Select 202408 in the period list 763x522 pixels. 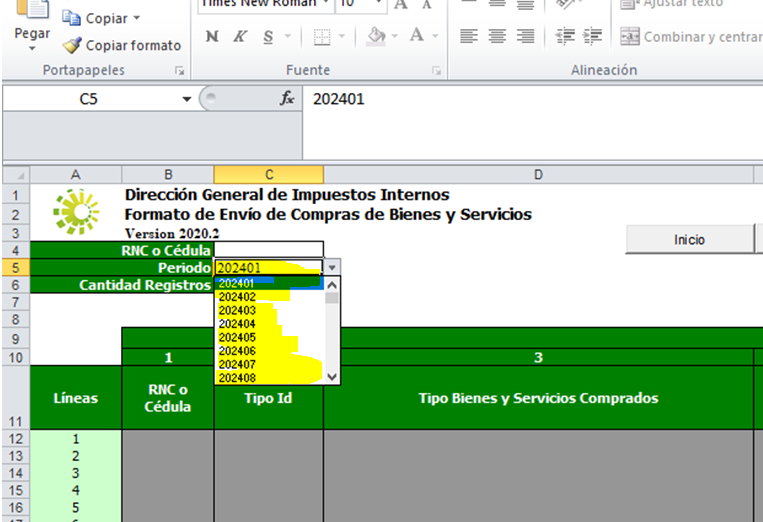point(269,378)
